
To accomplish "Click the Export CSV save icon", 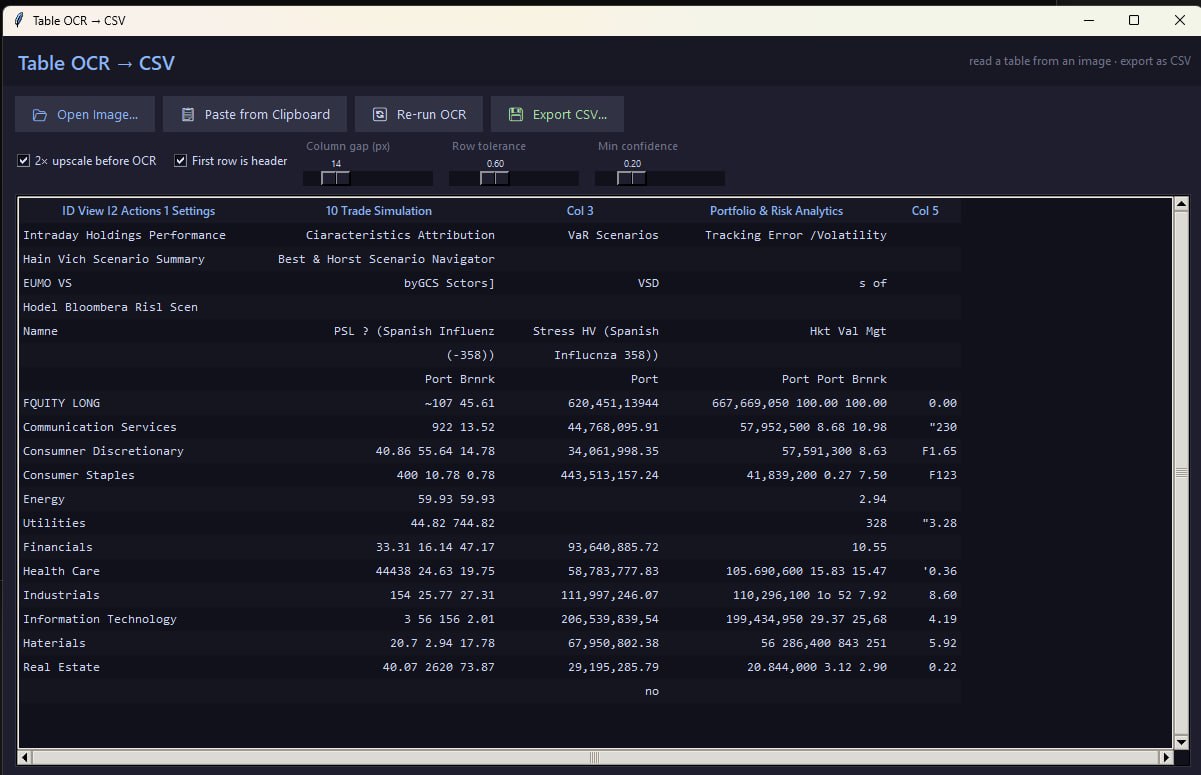I will (516, 115).
